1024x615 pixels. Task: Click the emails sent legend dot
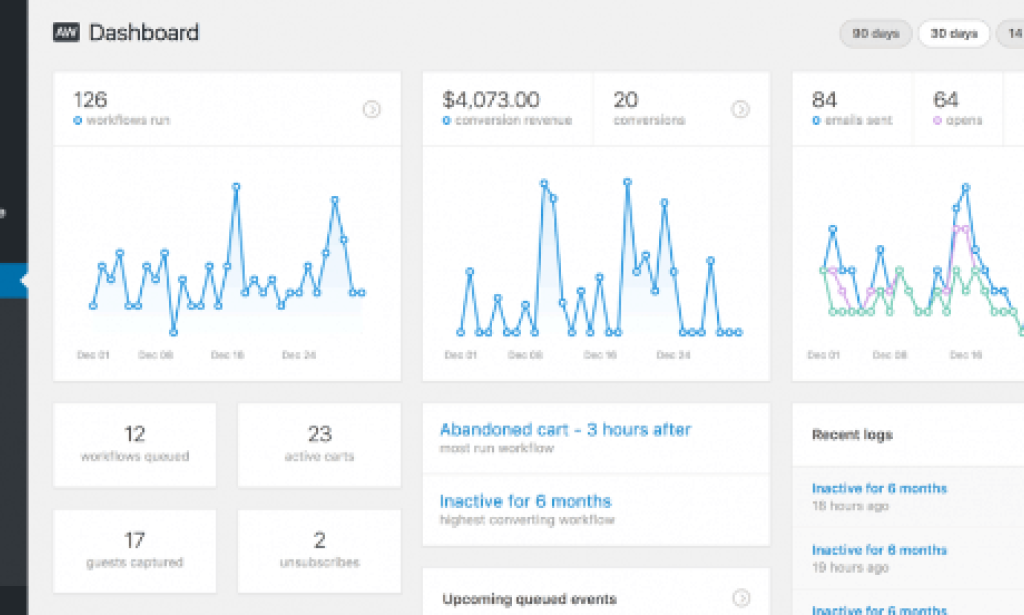pyautogui.click(x=816, y=121)
